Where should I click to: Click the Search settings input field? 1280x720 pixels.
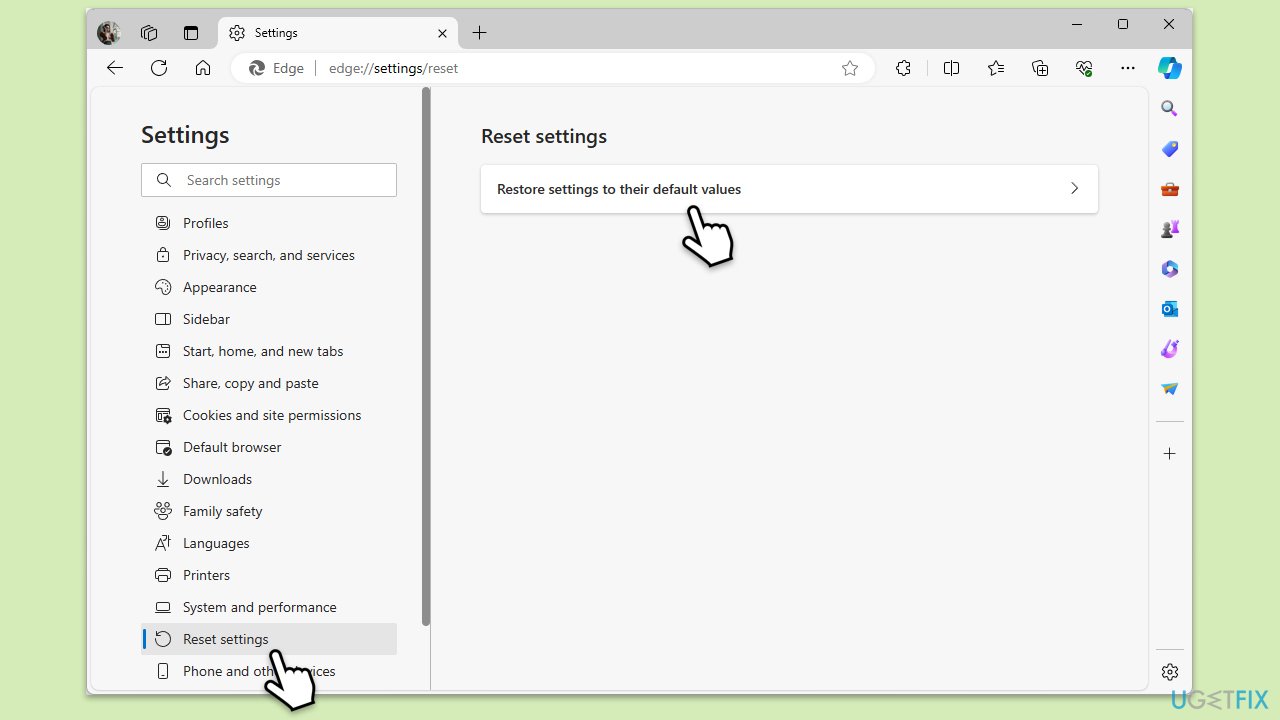point(269,180)
